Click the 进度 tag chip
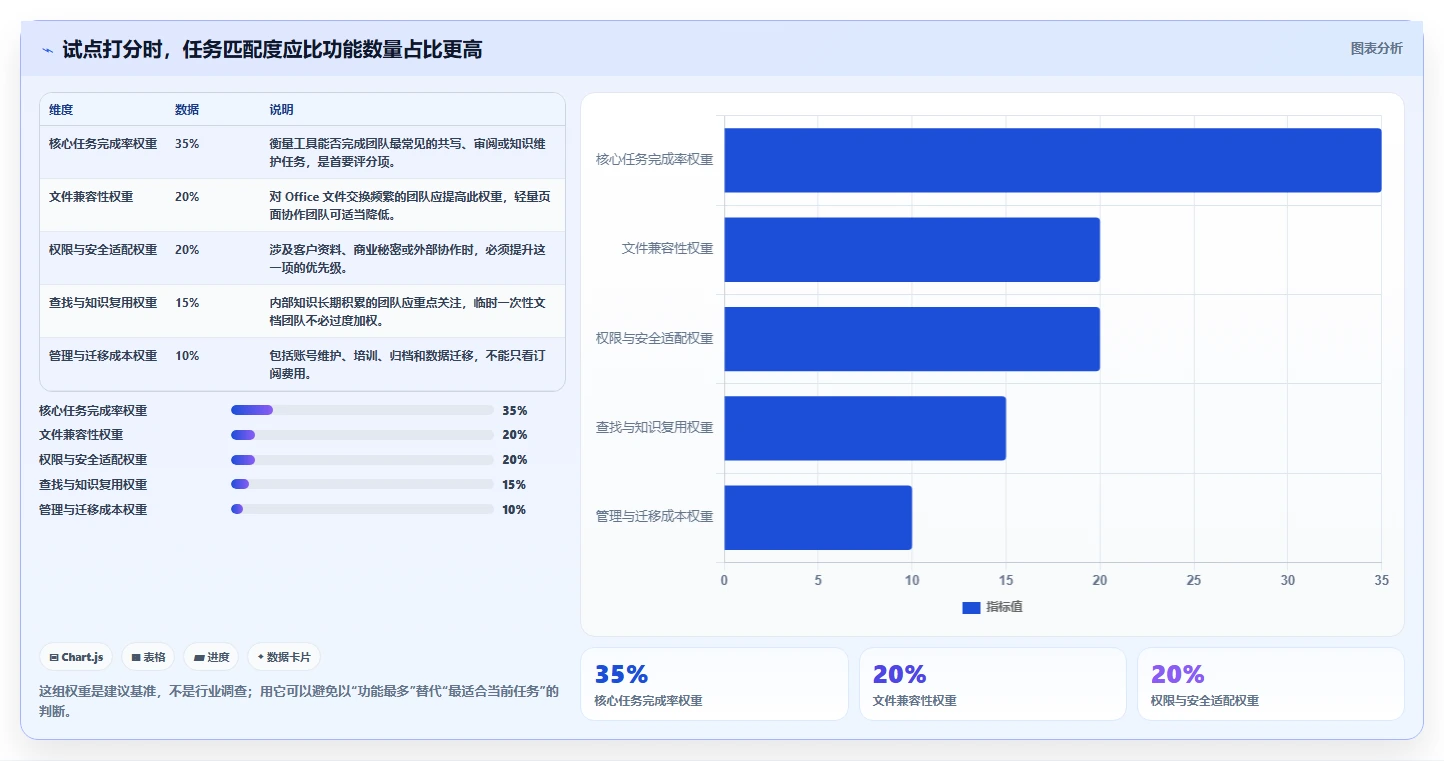The image size is (1444, 761). [x=211, y=657]
